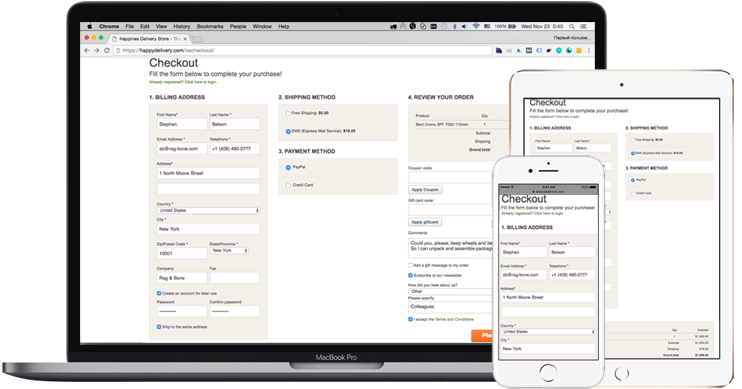Click the browser forward arrow

[97, 50]
